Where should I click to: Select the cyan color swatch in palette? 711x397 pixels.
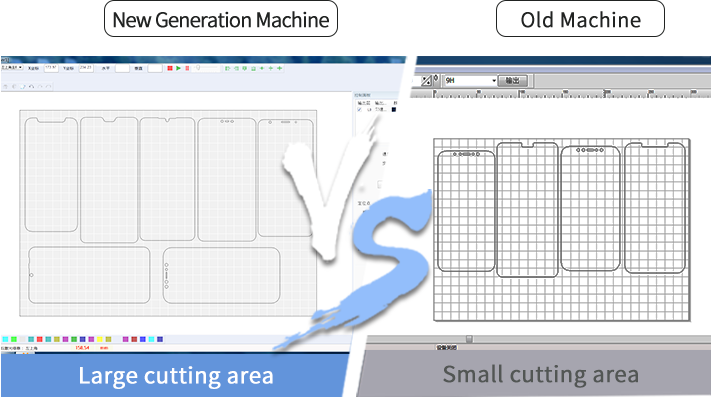[x=5, y=339]
